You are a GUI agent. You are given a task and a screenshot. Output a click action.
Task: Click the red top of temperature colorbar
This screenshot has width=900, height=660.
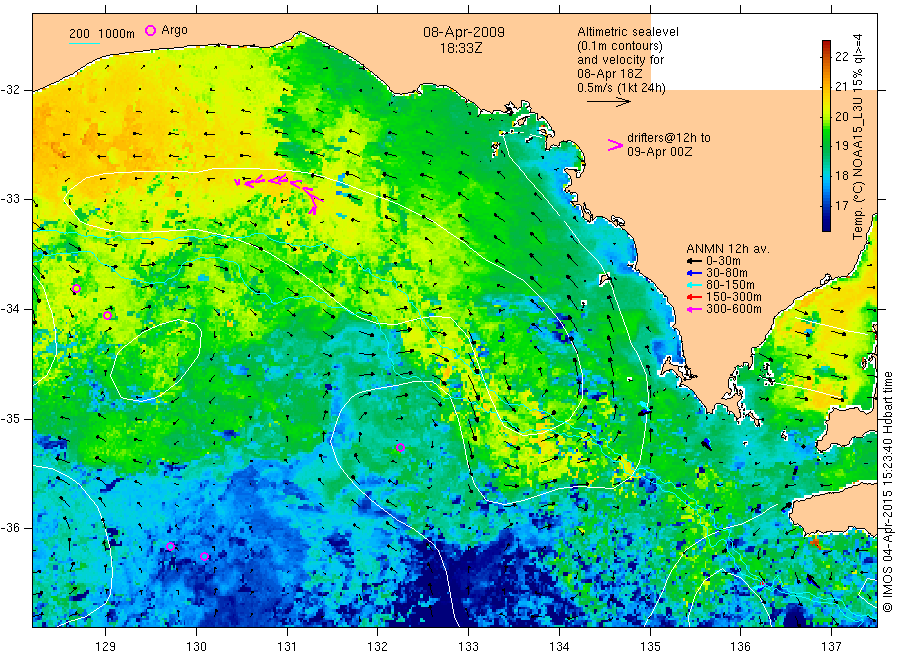(x=827, y=45)
